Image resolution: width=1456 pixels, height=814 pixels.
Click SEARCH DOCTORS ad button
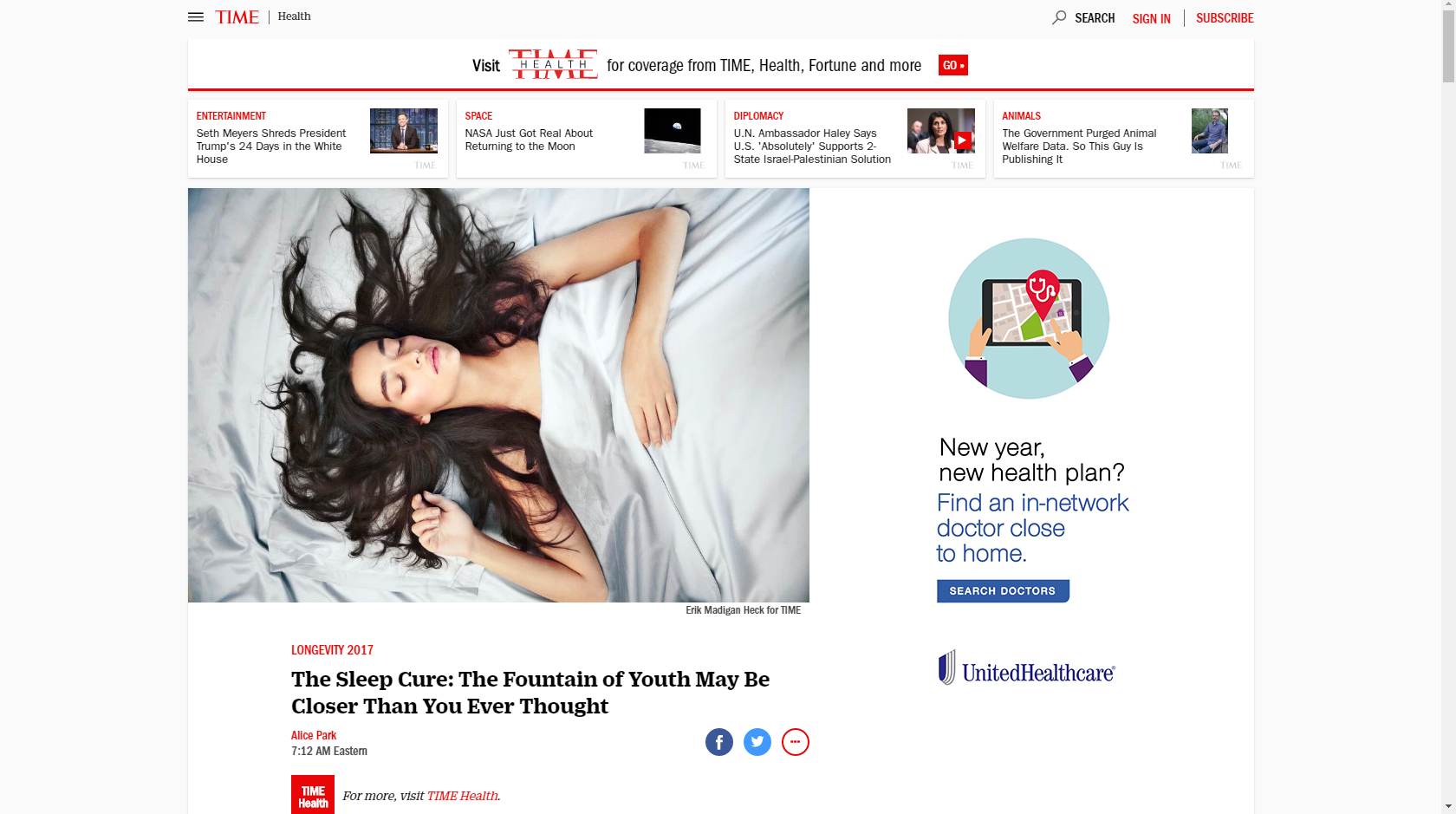tap(1003, 591)
